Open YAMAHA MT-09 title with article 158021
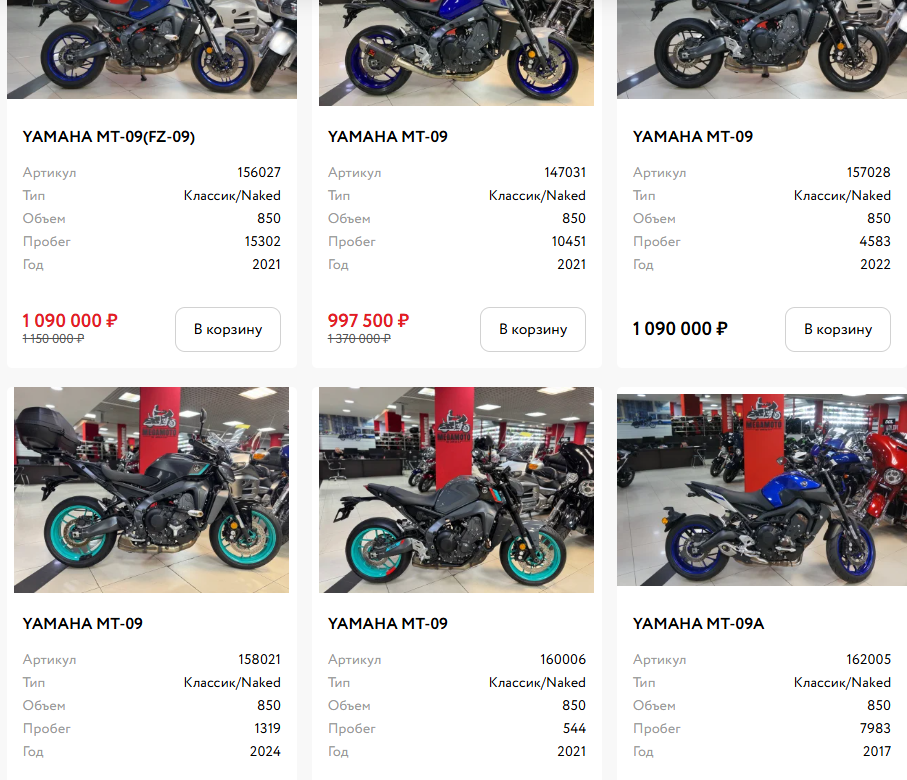 point(83,624)
